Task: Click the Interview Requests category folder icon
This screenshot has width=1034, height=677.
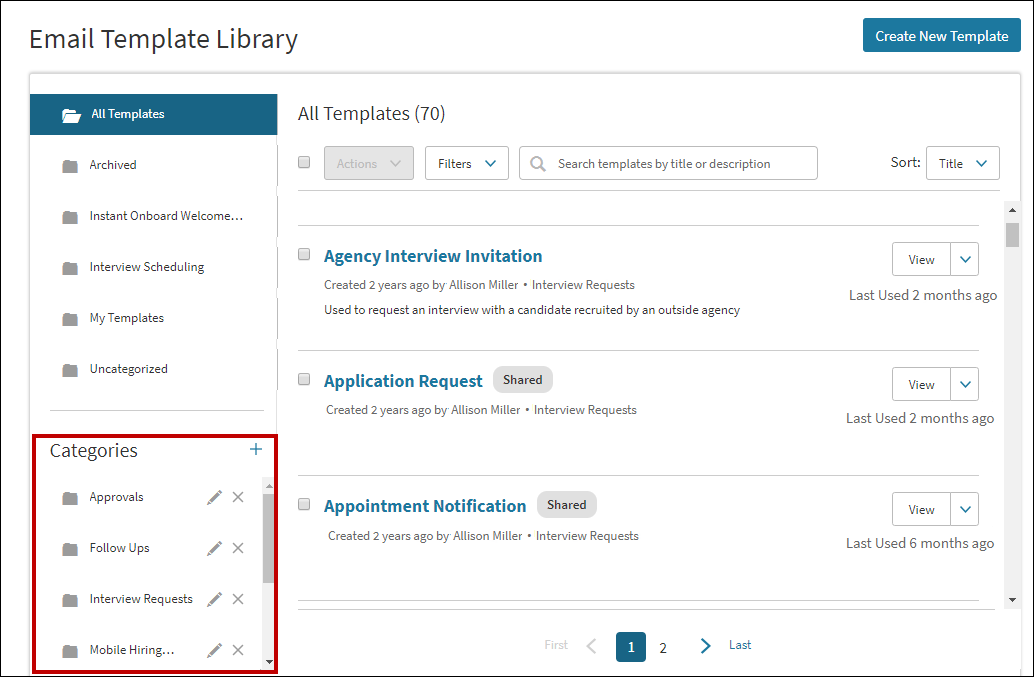Action: pyautogui.click(x=70, y=600)
